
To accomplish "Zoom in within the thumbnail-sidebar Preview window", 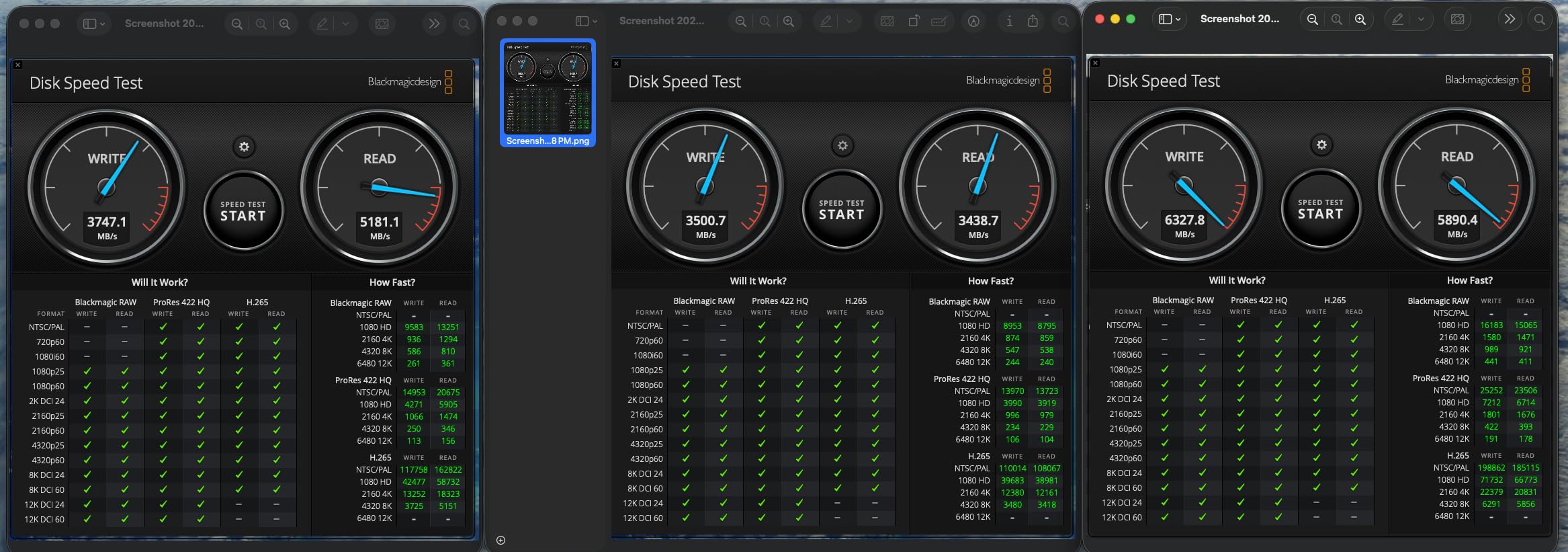I will pyautogui.click(x=789, y=22).
